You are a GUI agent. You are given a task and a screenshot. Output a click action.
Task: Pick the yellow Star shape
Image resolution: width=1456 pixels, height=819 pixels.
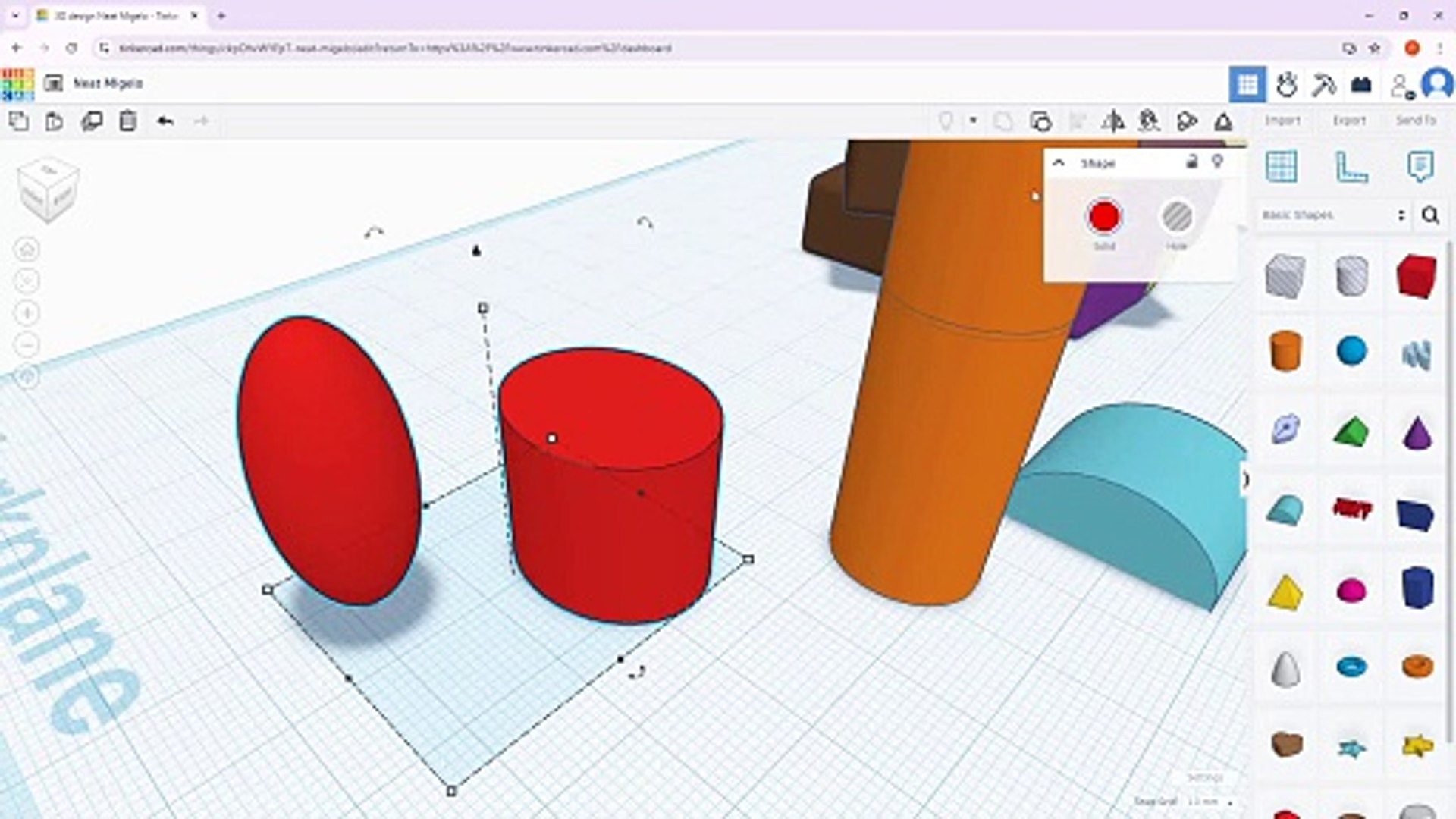(x=1417, y=745)
